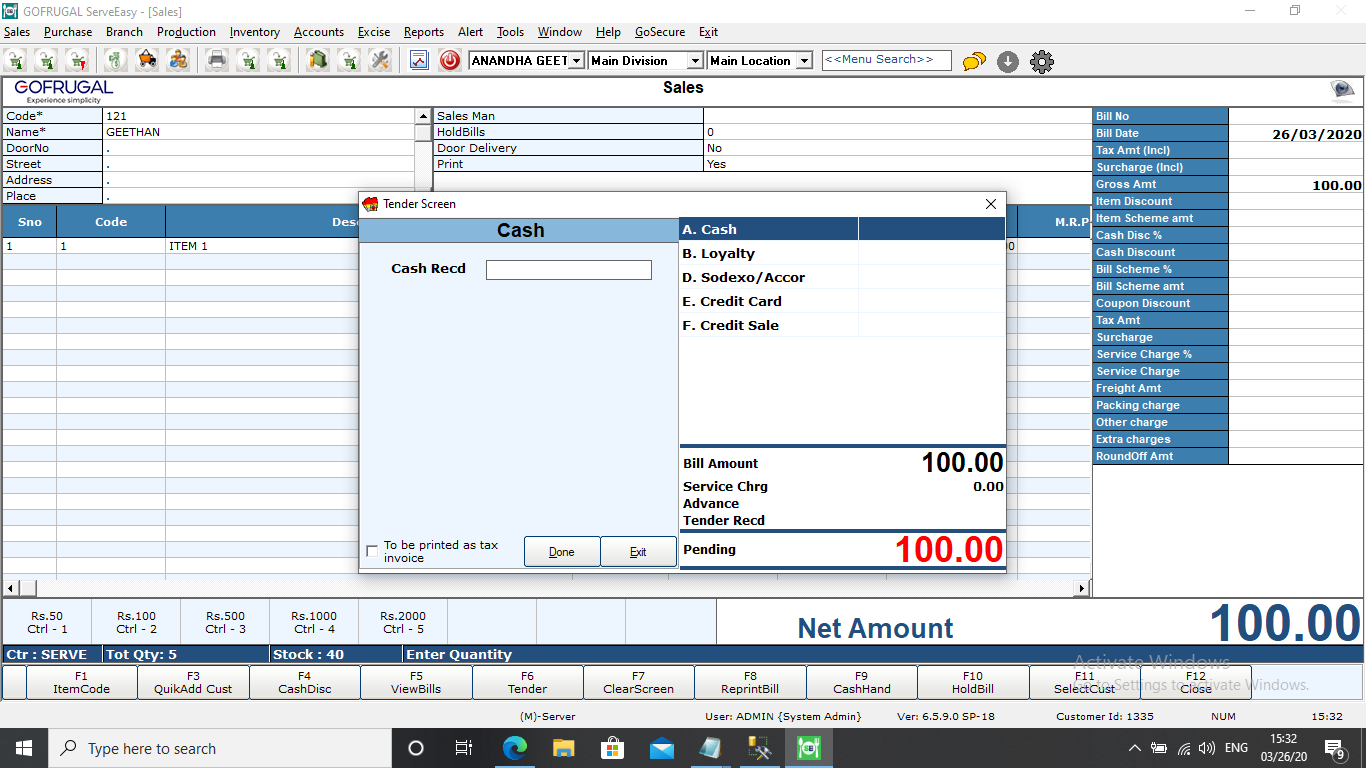Open File Explorer from the taskbar
Image resolution: width=1366 pixels, height=768 pixels.
tap(564, 748)
